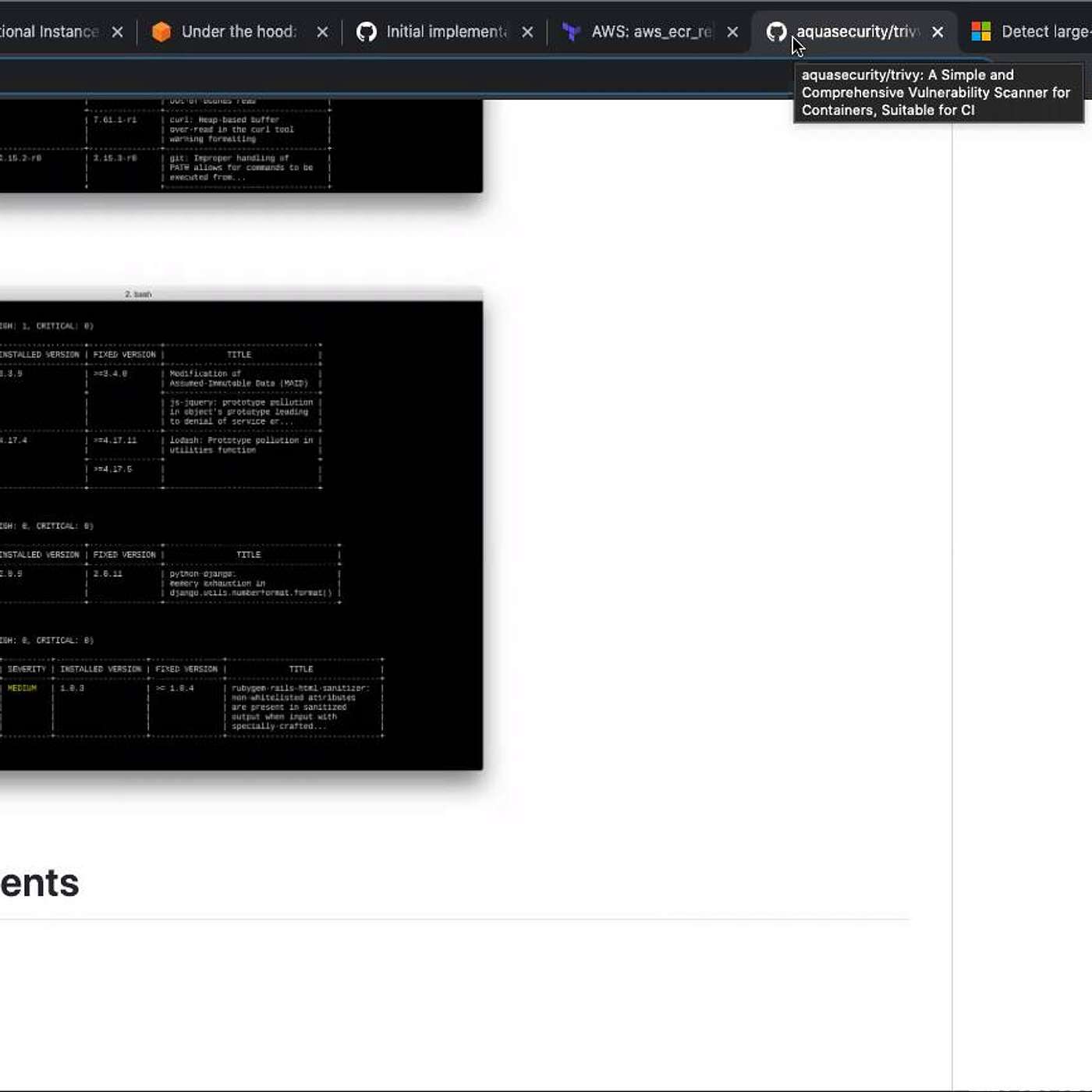The height and width of the screenshot is (1092, 1092).
Task: Click the Terraform icon on the AWS tab
Action: point(571,32)
